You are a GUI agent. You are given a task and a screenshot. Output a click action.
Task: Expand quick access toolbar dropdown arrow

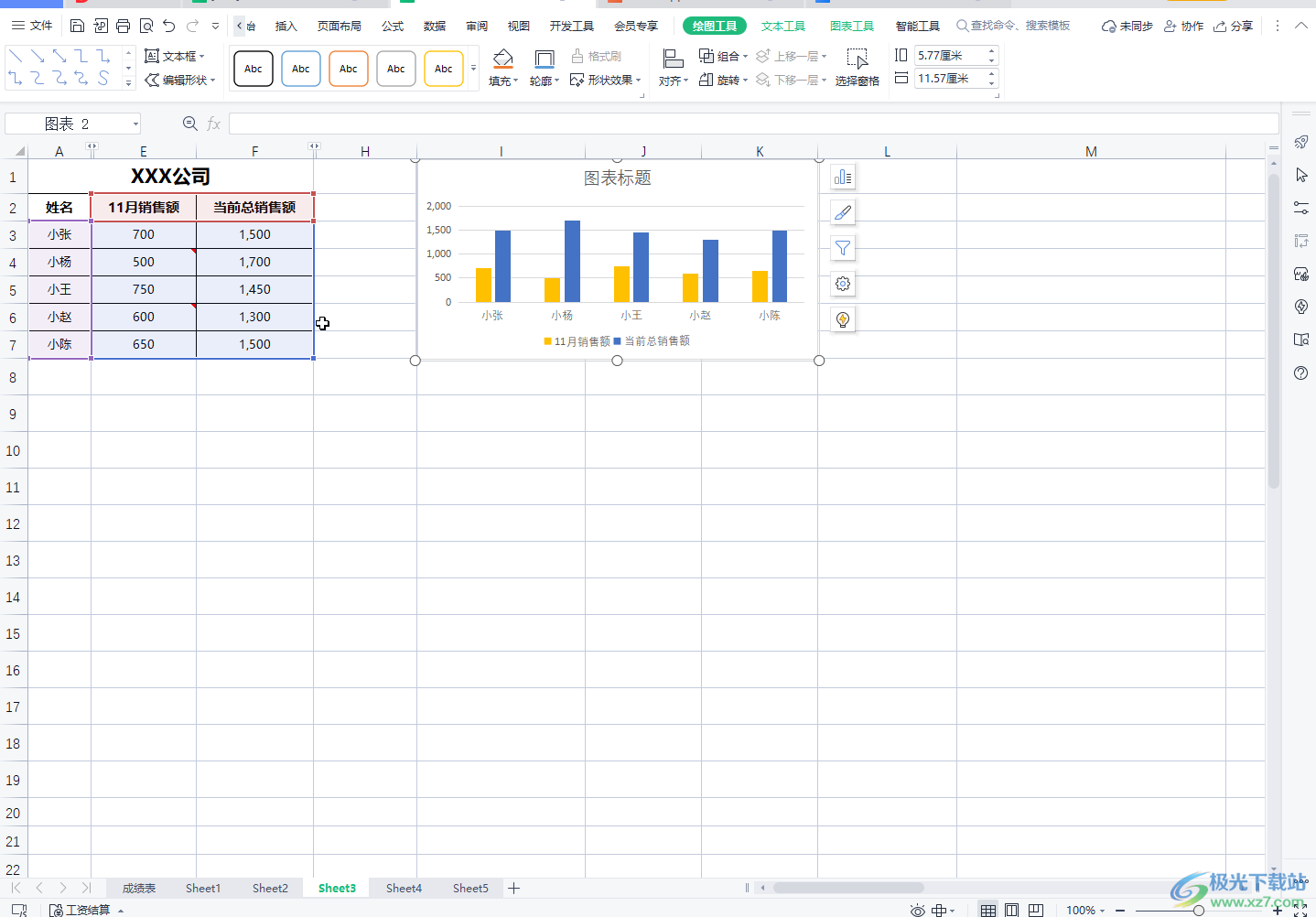tap(216, 26)
